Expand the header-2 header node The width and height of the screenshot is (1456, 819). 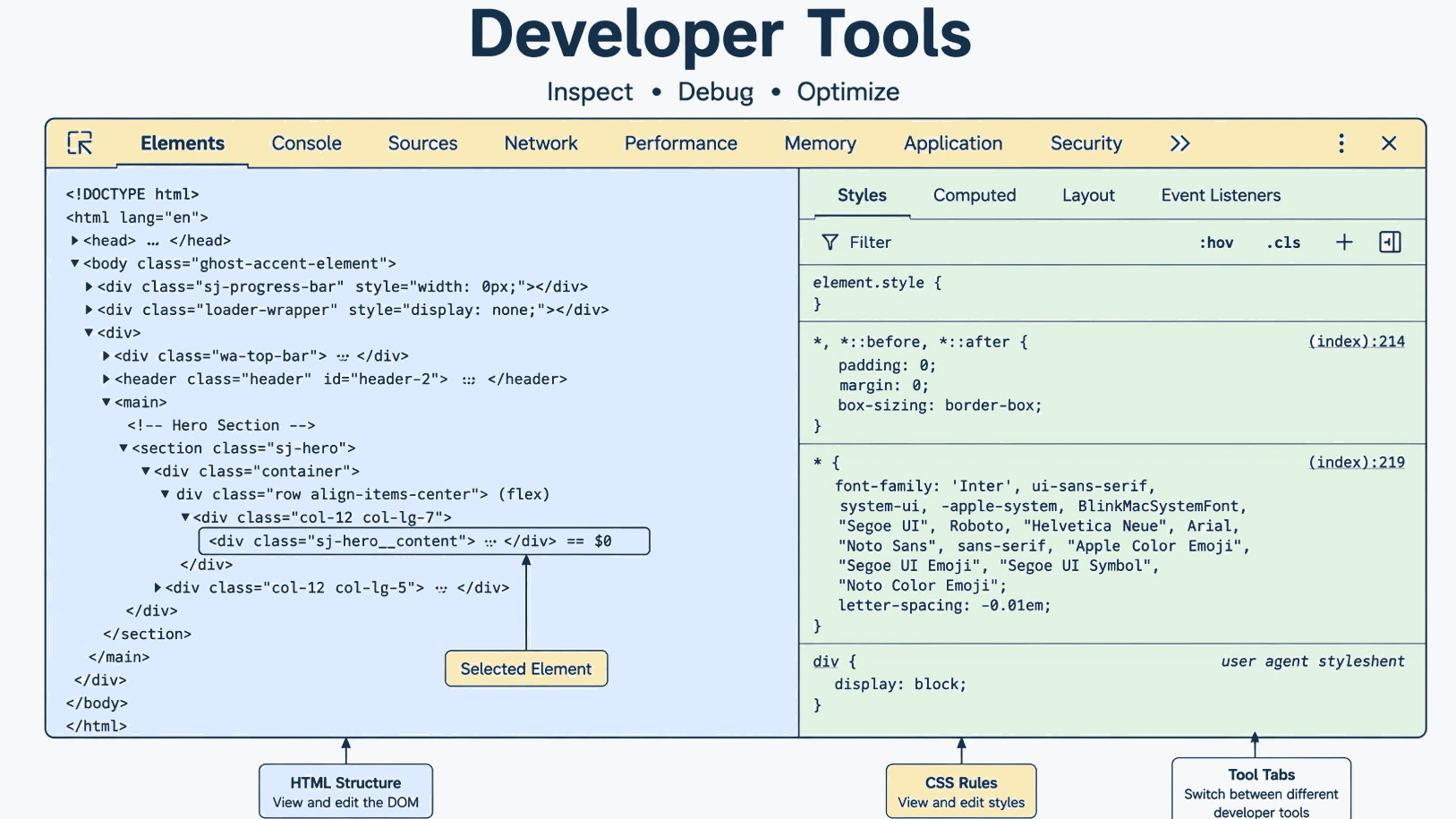pos(106,380)
